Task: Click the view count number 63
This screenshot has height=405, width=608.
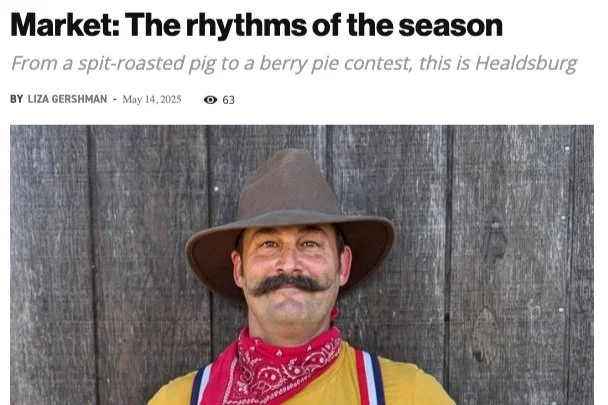Action: tap(228, 100)
